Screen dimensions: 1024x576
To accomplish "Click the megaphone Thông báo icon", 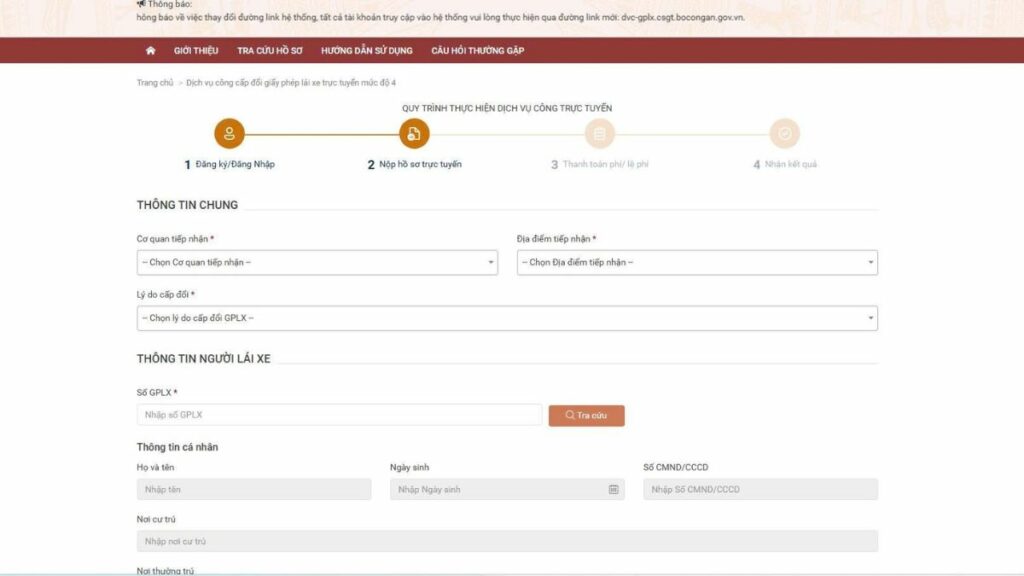I will [x=141, y=4].
